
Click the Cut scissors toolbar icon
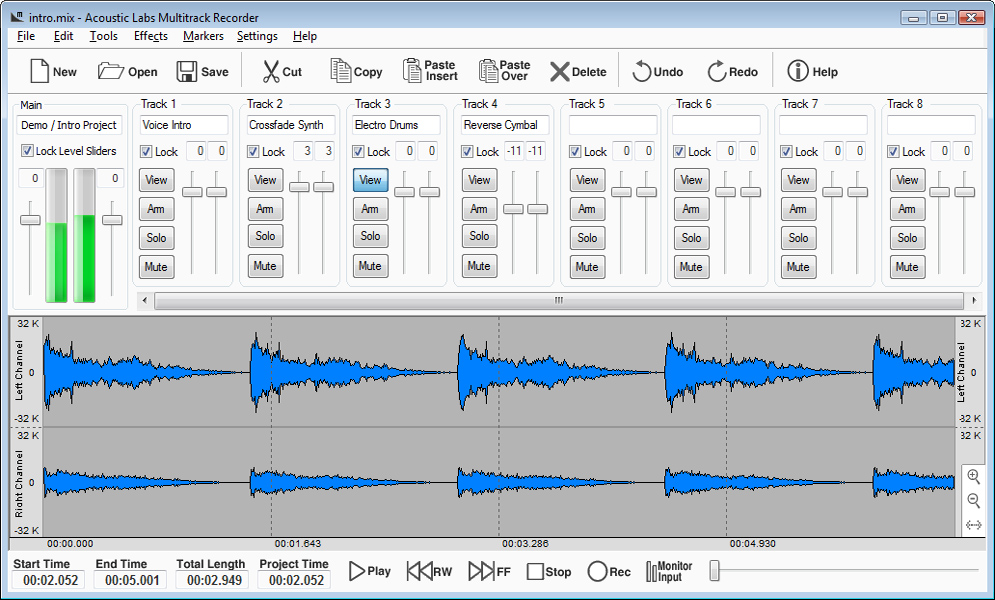point(271,71)
